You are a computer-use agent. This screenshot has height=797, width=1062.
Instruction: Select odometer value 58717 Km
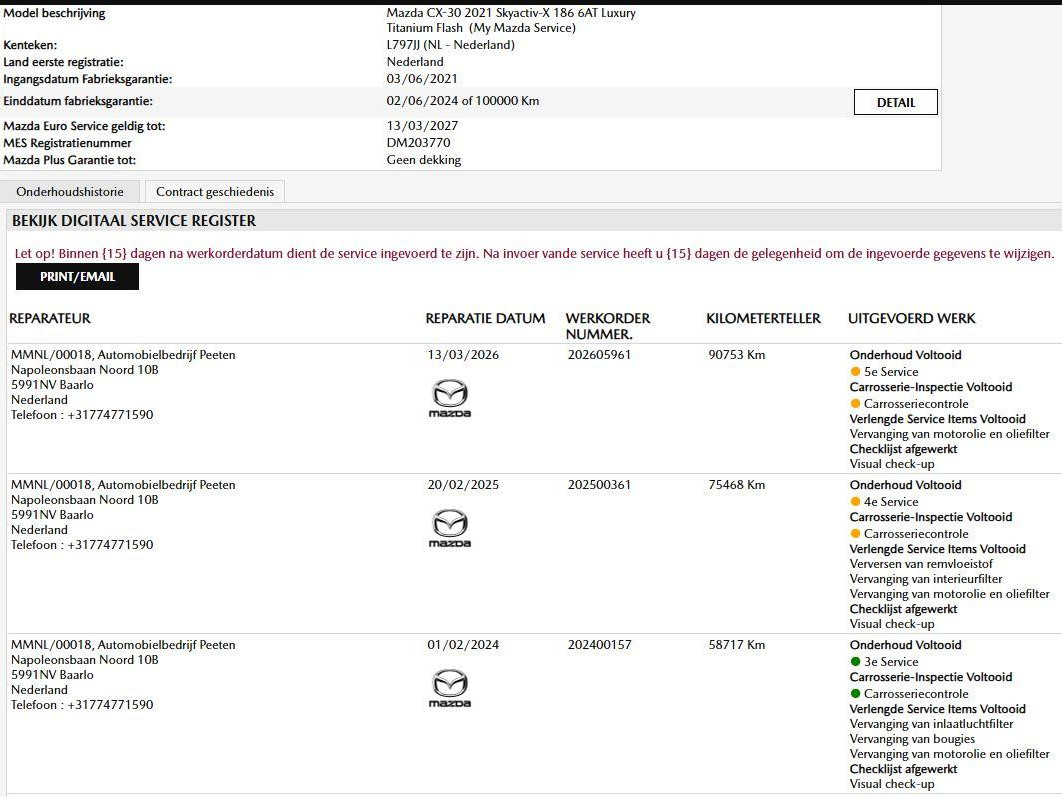(737, 645)
